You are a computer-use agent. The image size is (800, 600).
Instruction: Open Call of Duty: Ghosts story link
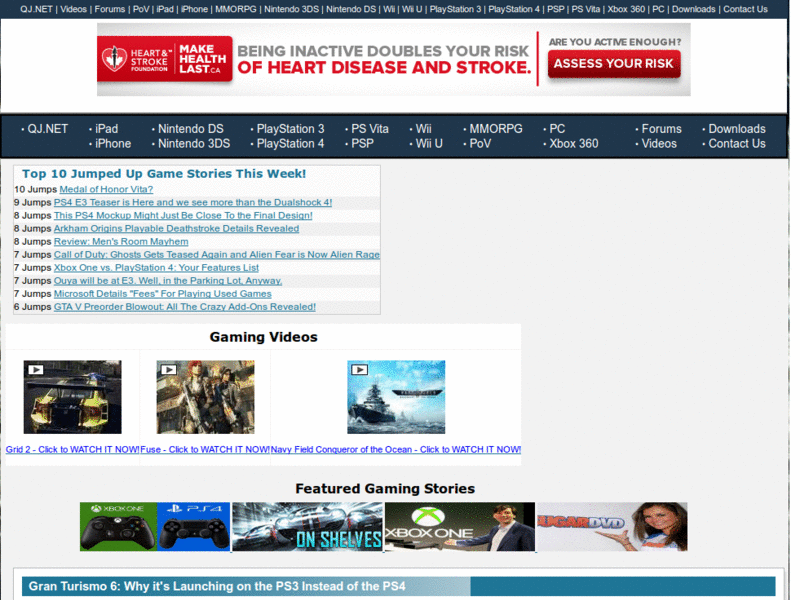pos(217,255)
